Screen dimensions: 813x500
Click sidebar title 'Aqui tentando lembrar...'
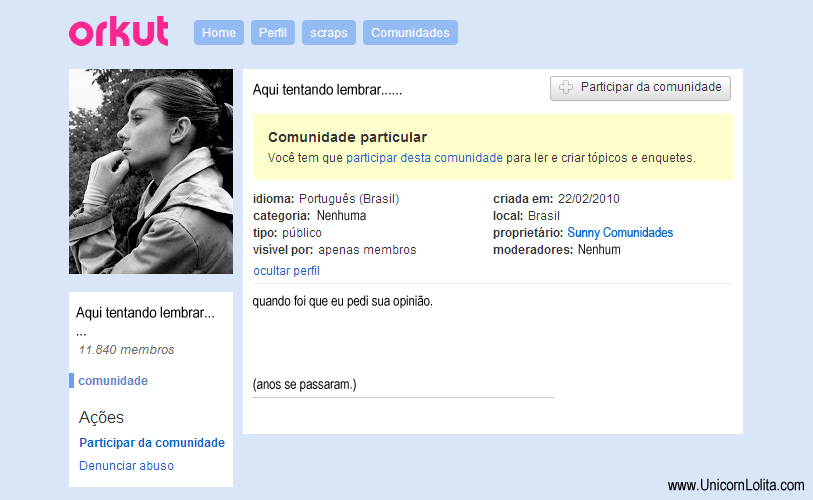(145, 313)
